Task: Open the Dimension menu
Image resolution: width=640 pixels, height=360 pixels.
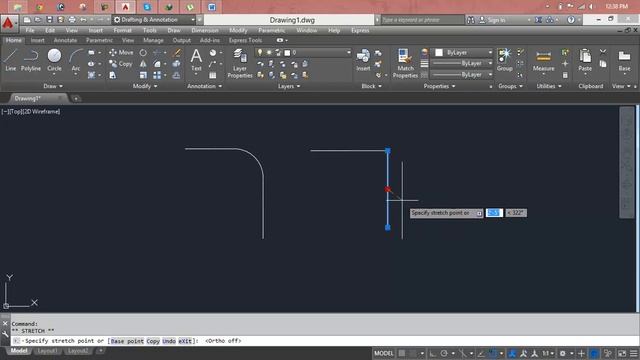Action: coord(204,30)
